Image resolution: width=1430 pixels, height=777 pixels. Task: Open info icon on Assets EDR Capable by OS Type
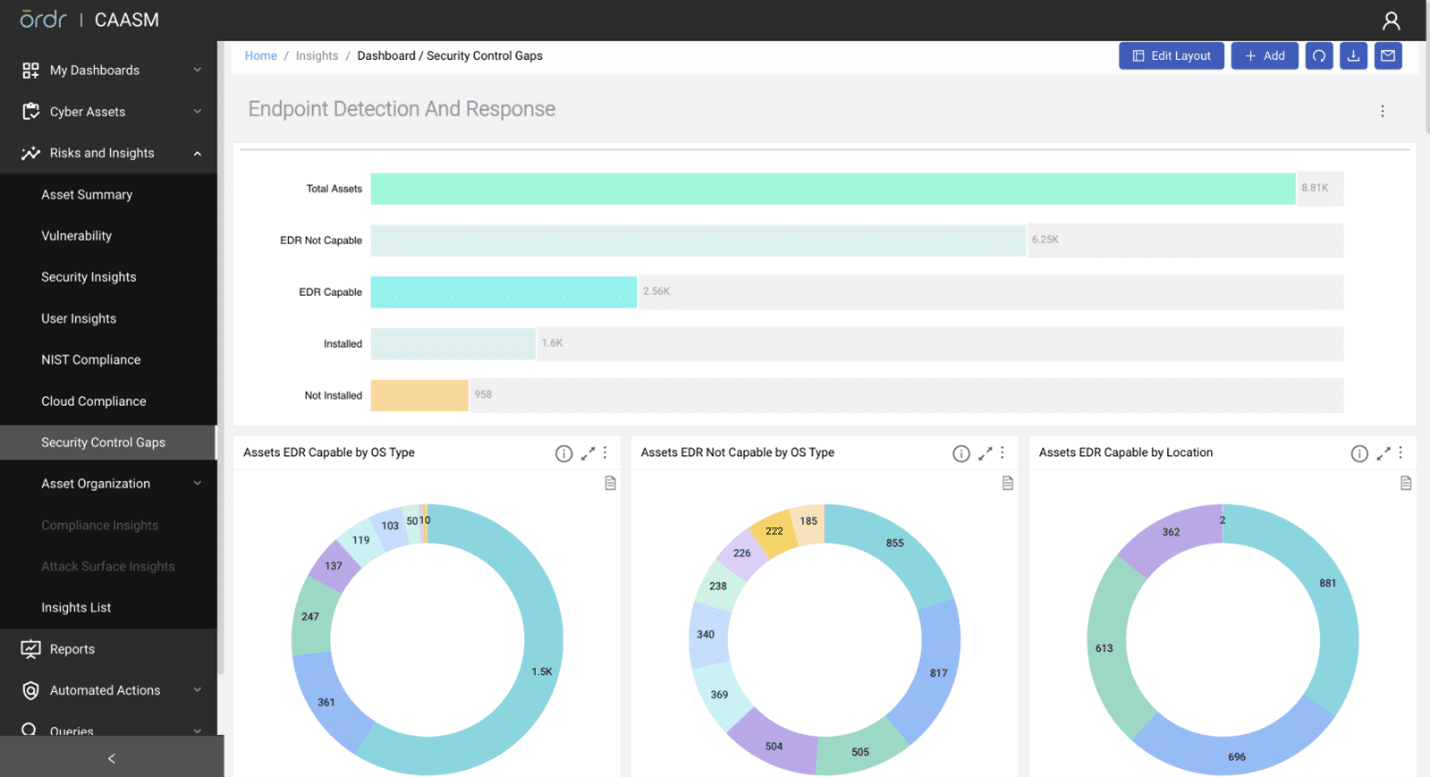point(564,453)
